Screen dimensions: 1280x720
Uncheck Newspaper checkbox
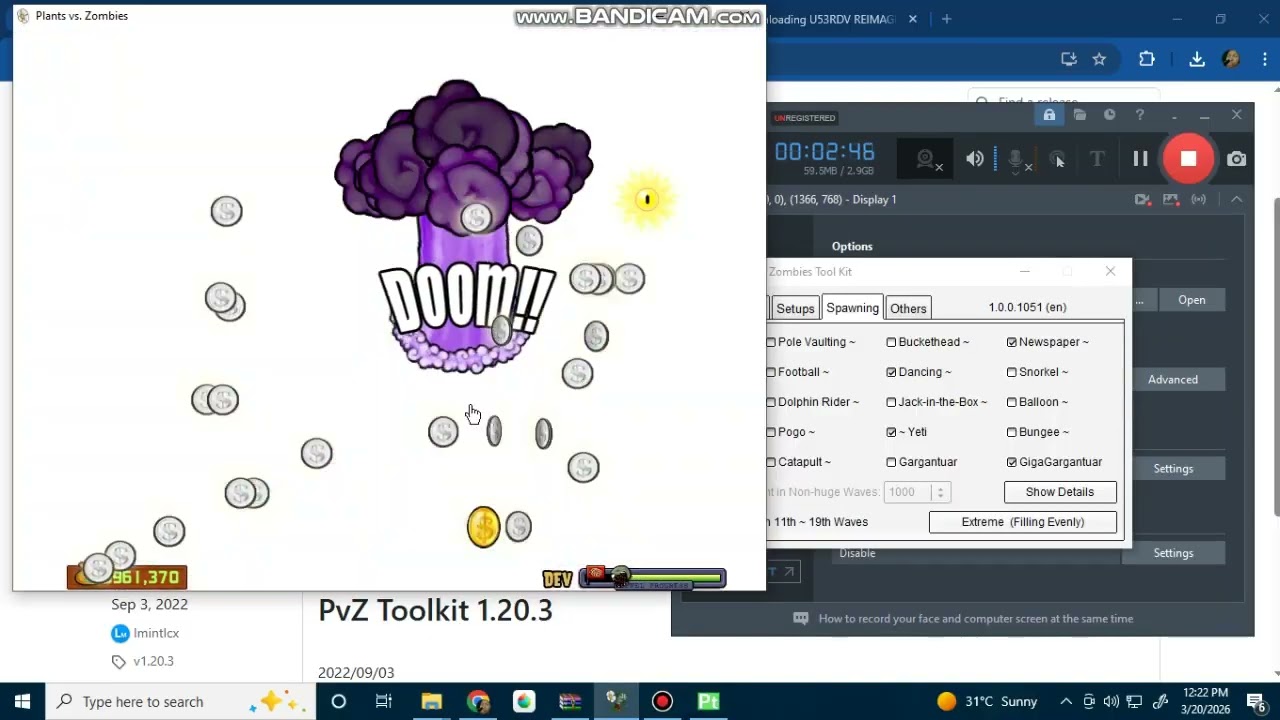click(x=1012, y=342)
